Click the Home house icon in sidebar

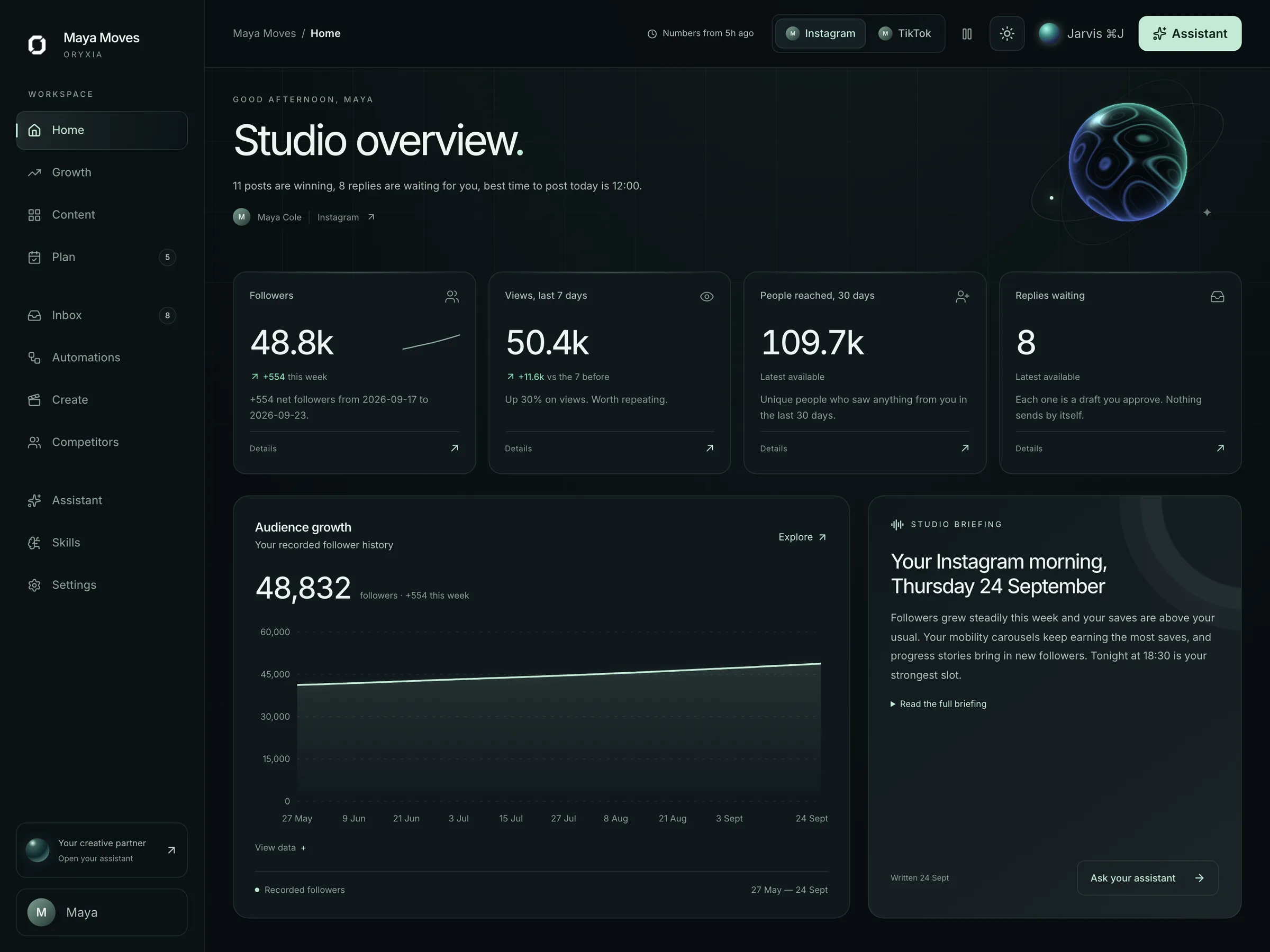tap(34, 130)
